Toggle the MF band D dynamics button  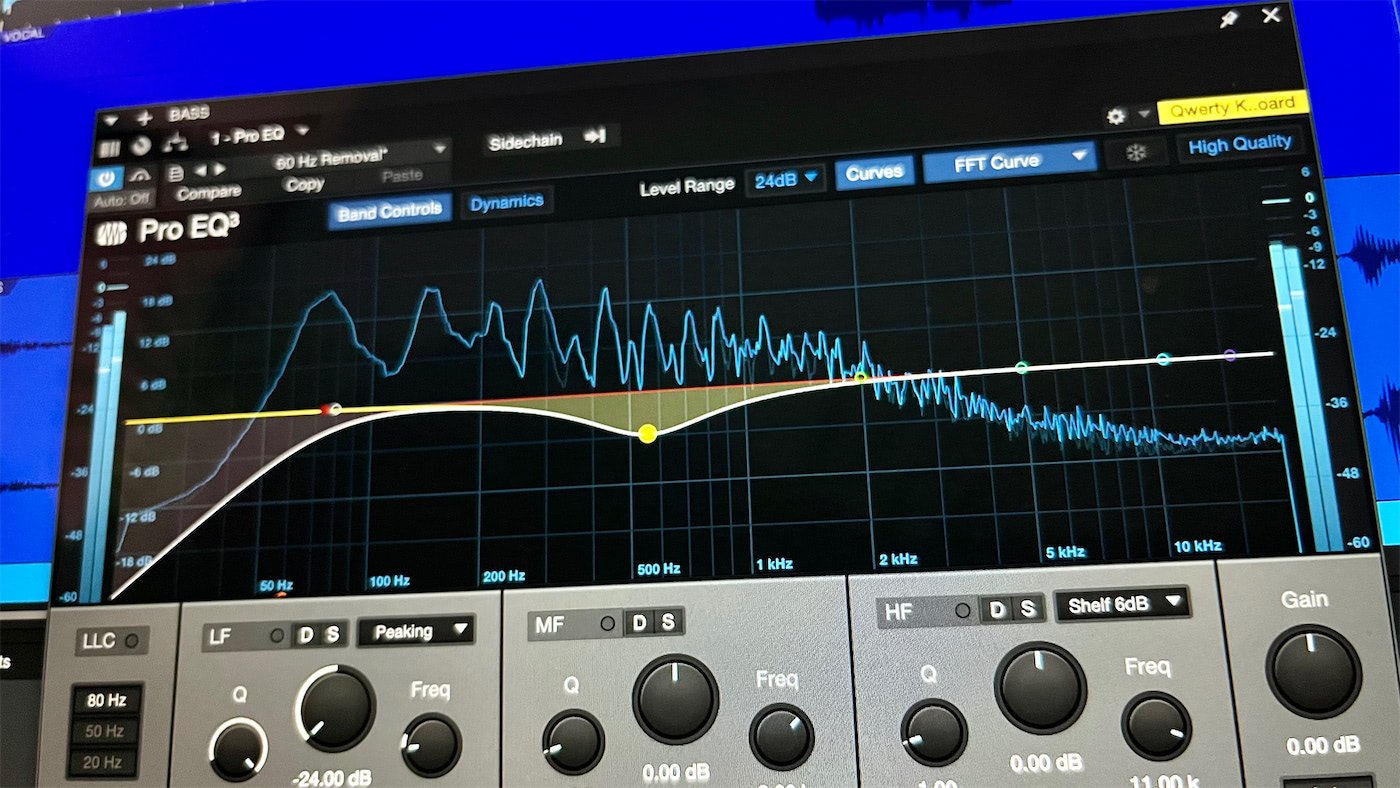point(639,622)
